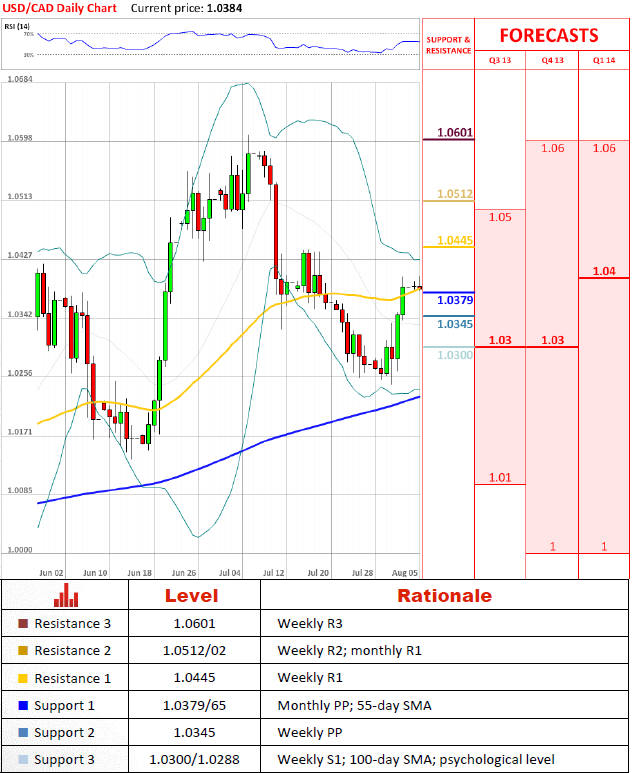Click the 1.03 value in Q4 13 column
633x773 pixels.
pyautogui.click(x=552, y=340)
